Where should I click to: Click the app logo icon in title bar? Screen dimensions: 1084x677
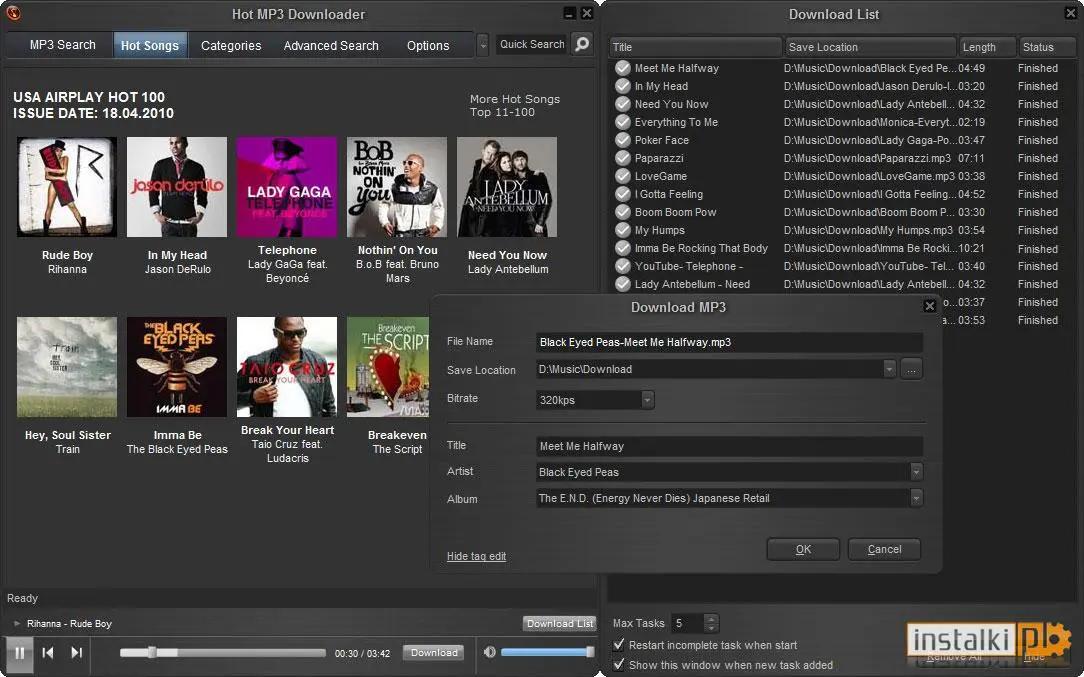13,13
